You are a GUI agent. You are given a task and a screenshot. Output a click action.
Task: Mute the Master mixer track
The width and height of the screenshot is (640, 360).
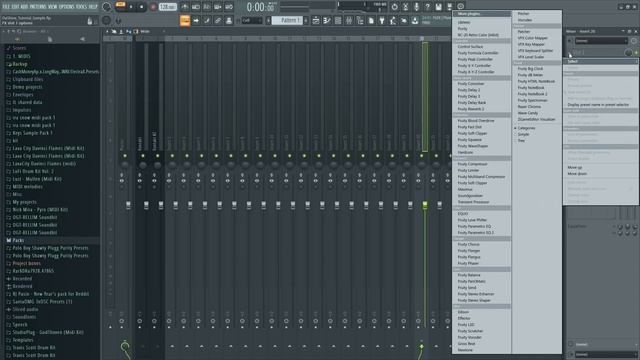pyautogui.click(x=125, y=156)
